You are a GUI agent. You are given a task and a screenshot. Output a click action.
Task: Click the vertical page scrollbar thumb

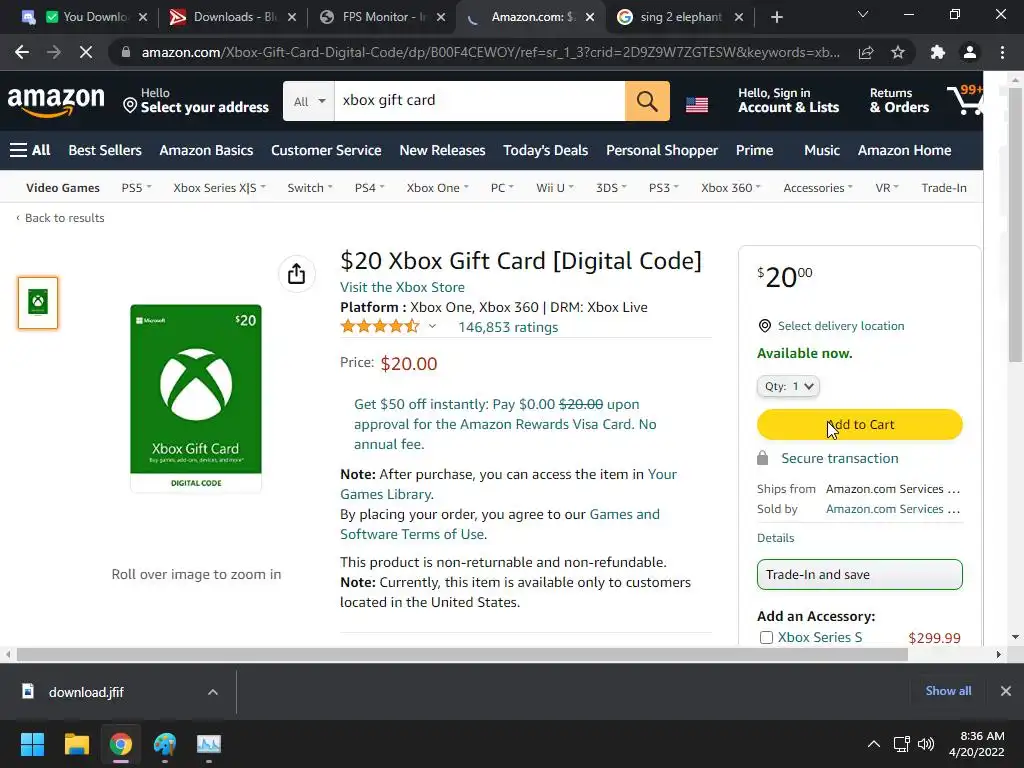(1015, 225)
